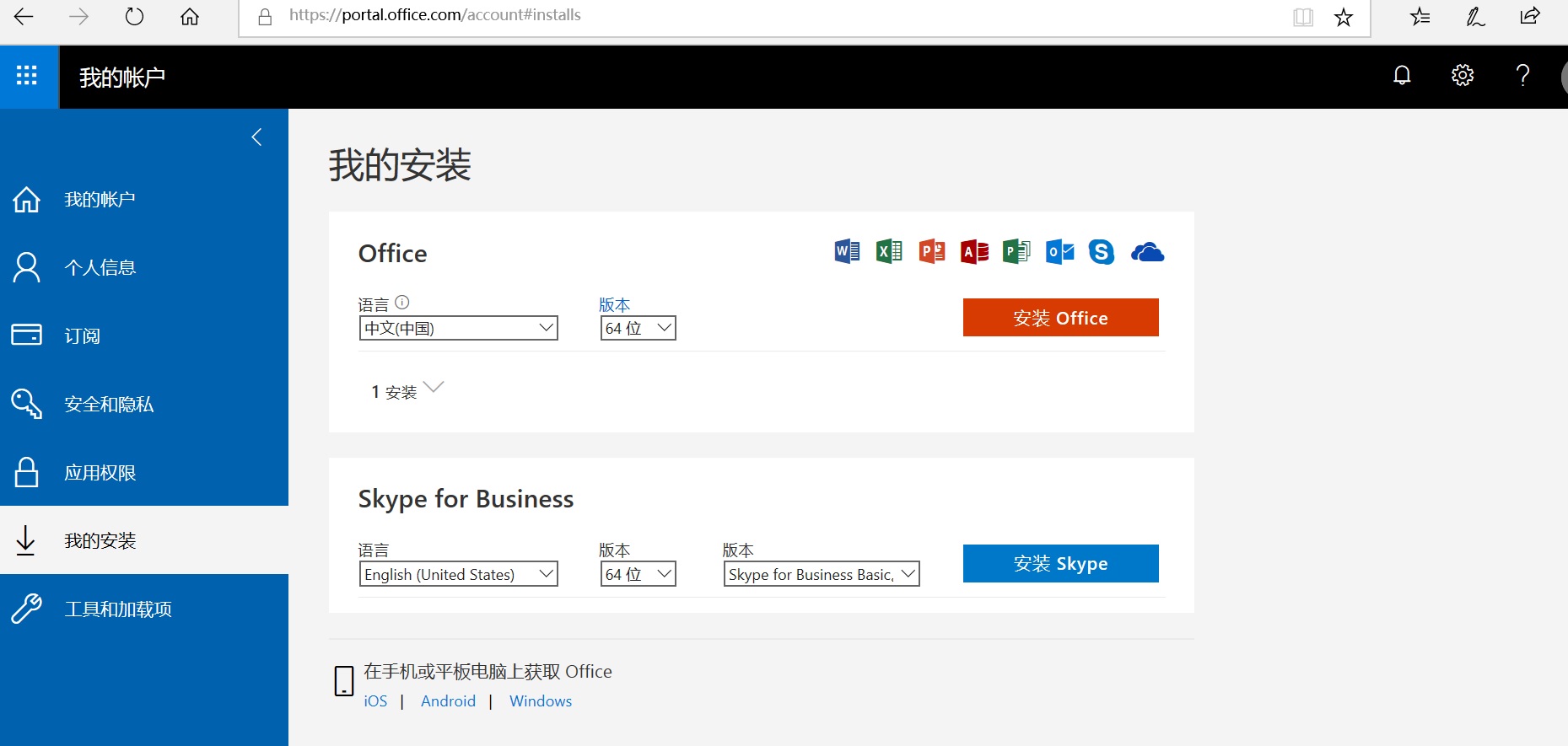Click the Office section heading
This screenshot has width=1568, height=746.
coord(392,253)
